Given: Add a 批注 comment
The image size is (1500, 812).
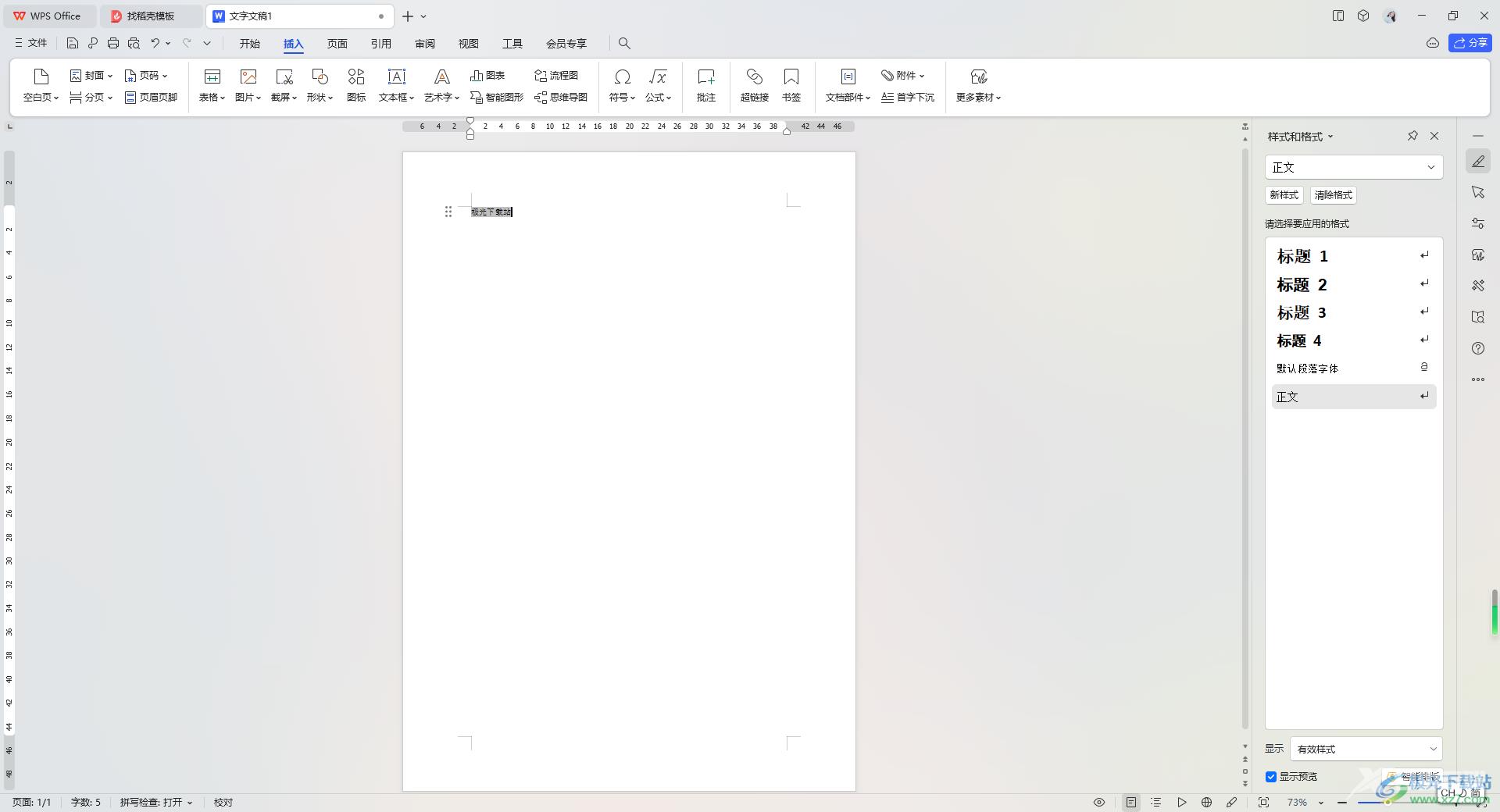Looking at the screenshot, I should [706, 85].
